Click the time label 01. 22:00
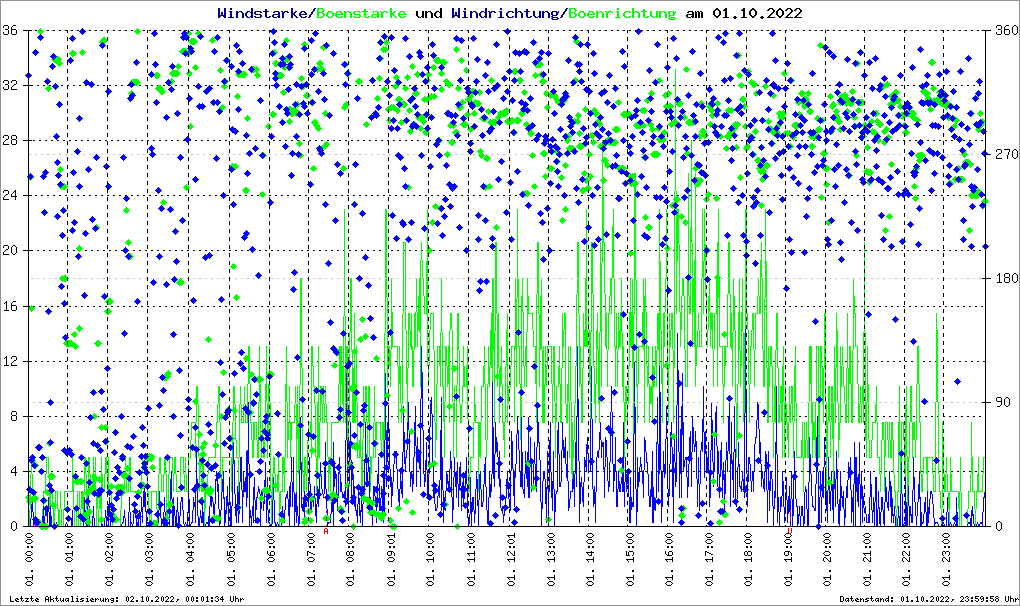This screenshot has width=1020, height=606. click(x=907, y=560)
